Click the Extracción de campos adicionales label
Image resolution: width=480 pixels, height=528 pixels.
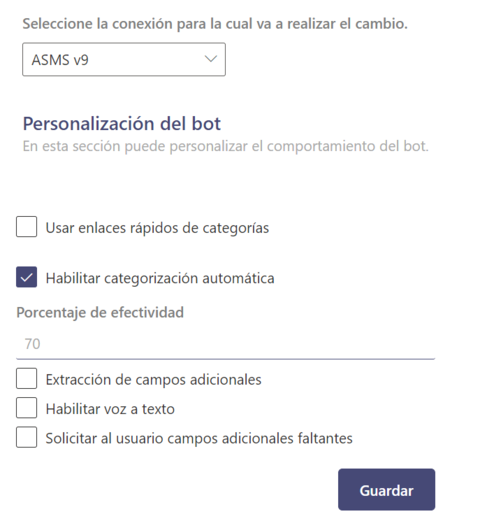154,380
